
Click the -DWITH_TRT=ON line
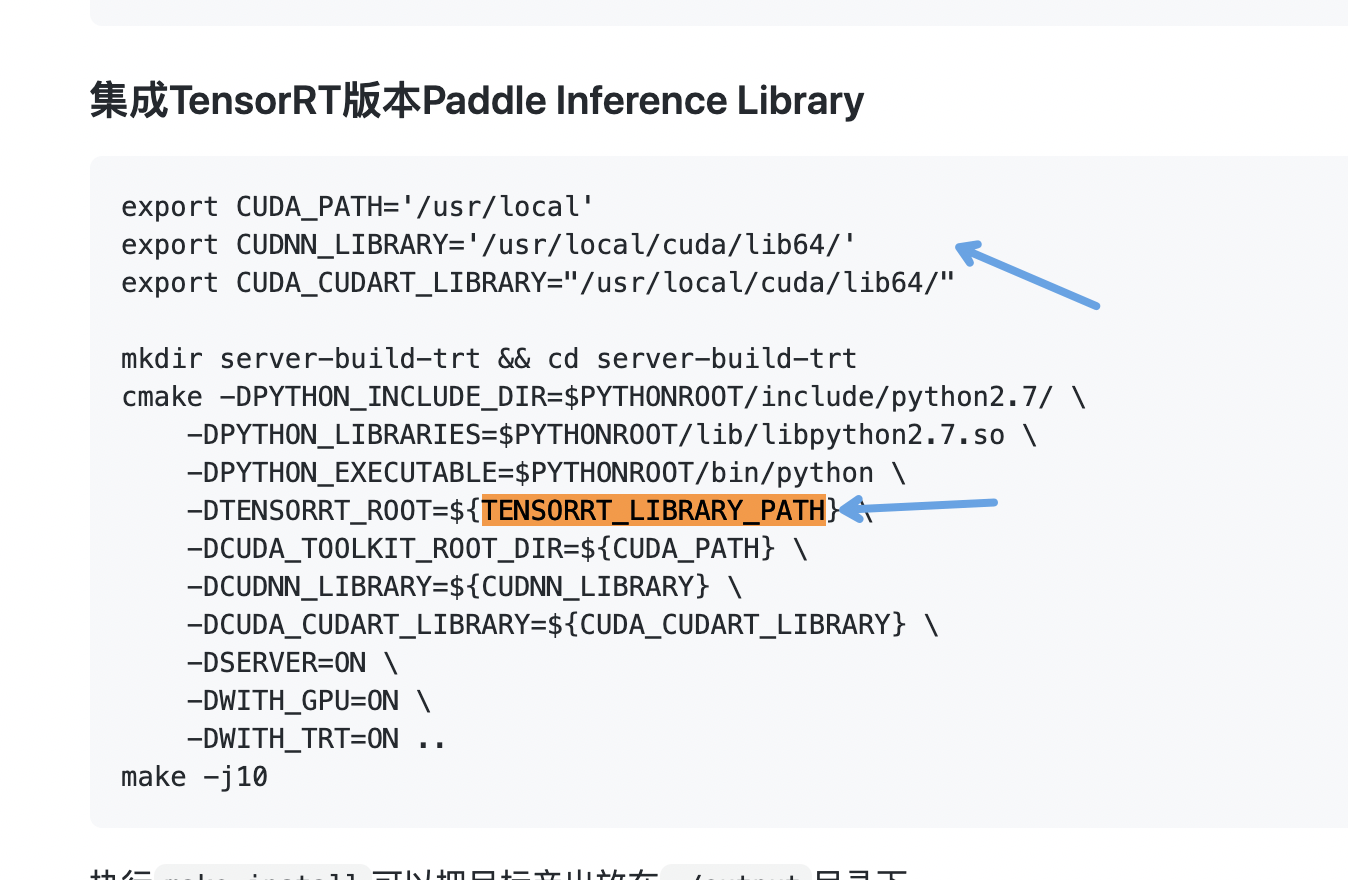pyautogui.click(x=317, y=739)
